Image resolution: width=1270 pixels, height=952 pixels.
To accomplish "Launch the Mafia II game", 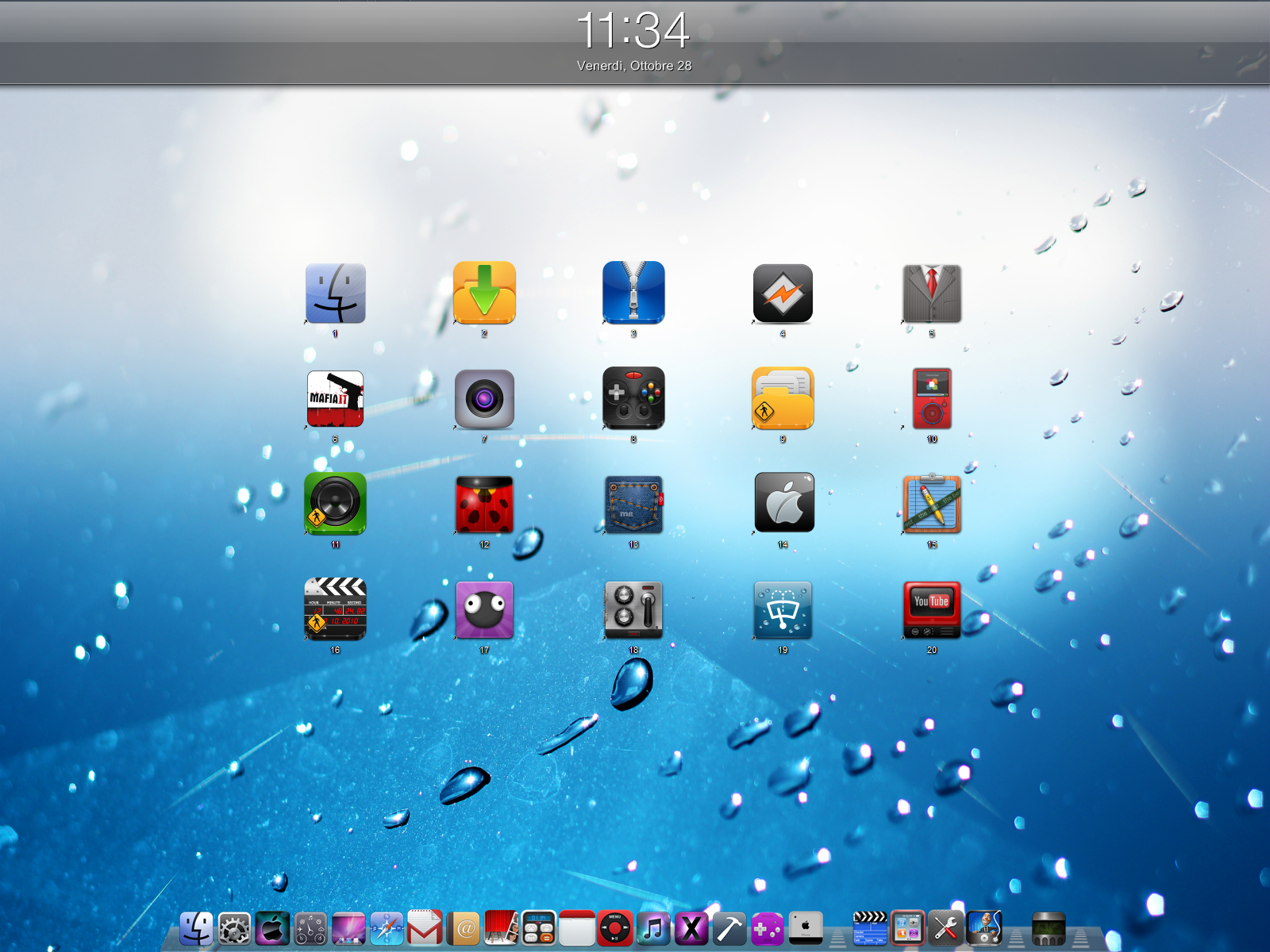I will click(x=336, y=398).
